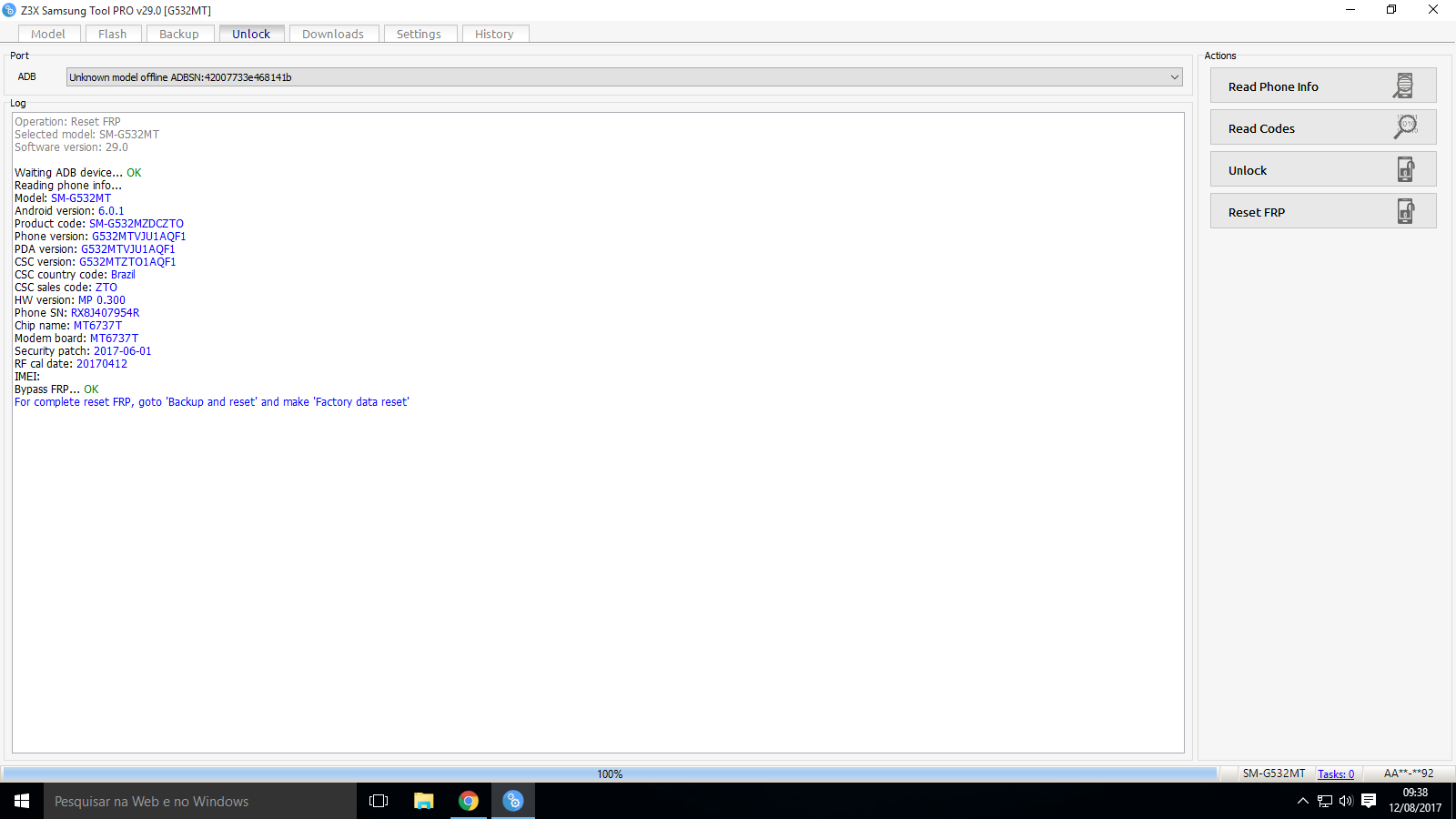This screenshot has height=819, width=1456.
Task: Click Software version: 29.0 log line
Action: pos(71,147)
